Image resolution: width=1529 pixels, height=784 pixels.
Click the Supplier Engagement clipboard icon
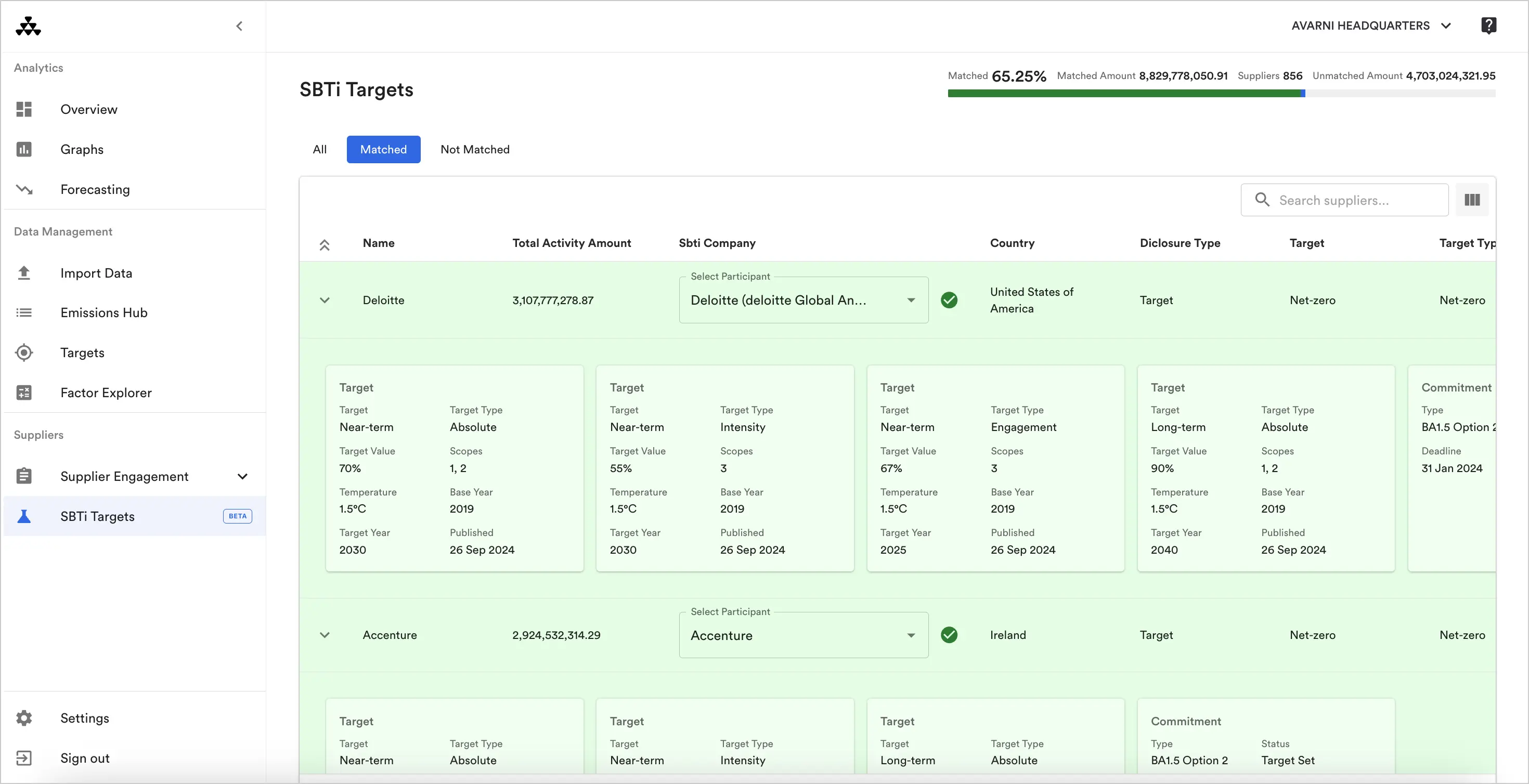pyautogui.click(x=24, y=476)
